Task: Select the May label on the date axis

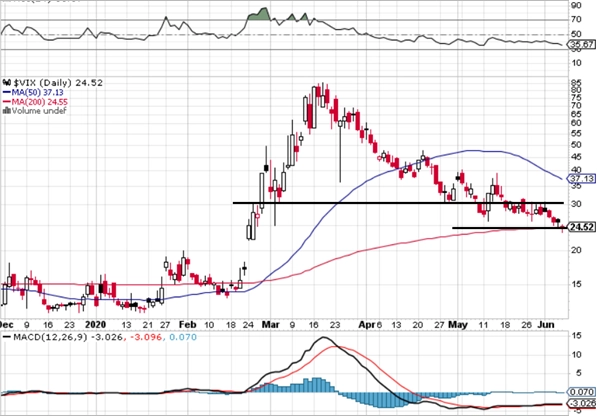Action: [x=457, y=325]
